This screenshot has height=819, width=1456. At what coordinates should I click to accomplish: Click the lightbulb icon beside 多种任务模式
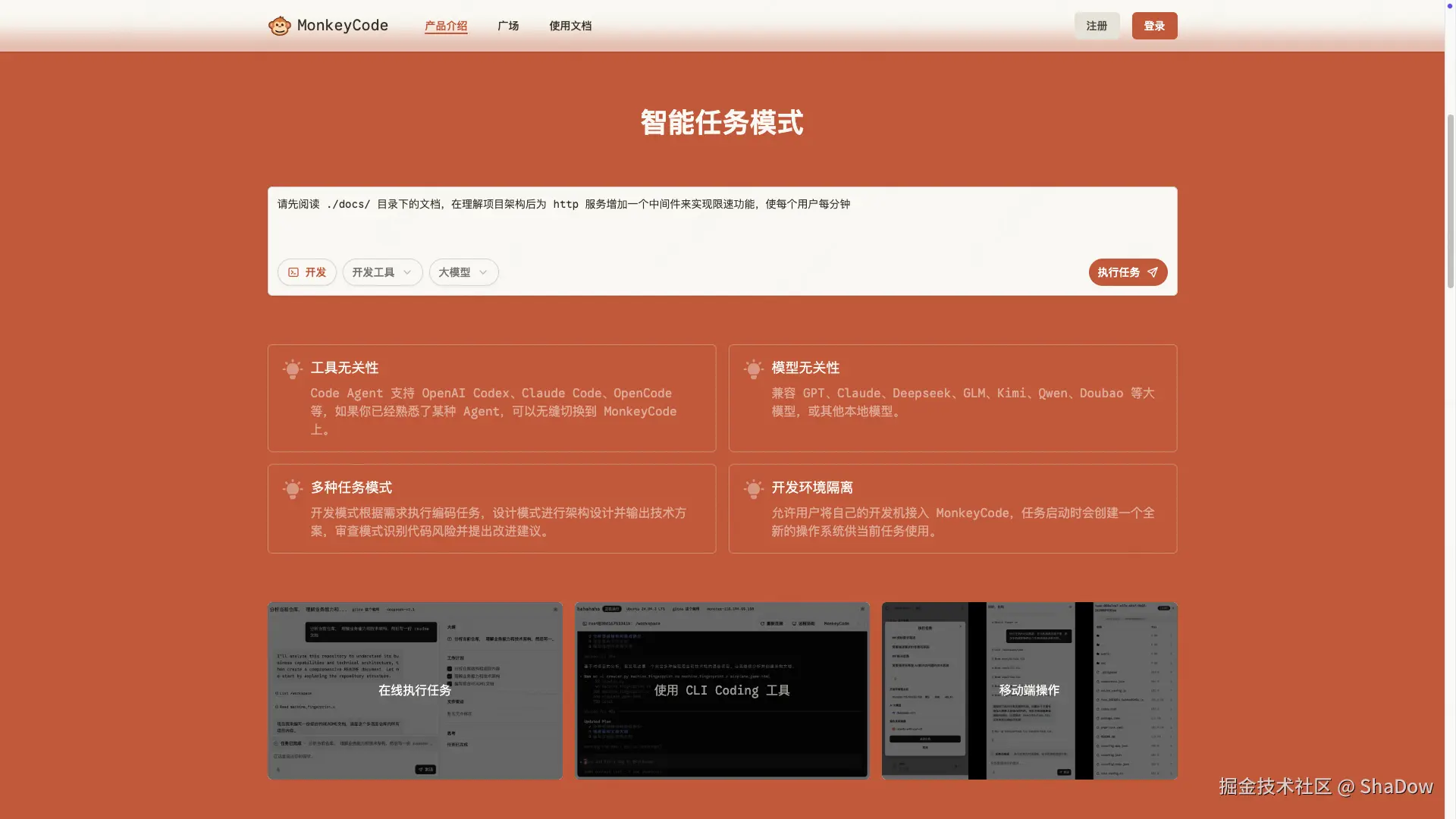(x=292, y=489)
